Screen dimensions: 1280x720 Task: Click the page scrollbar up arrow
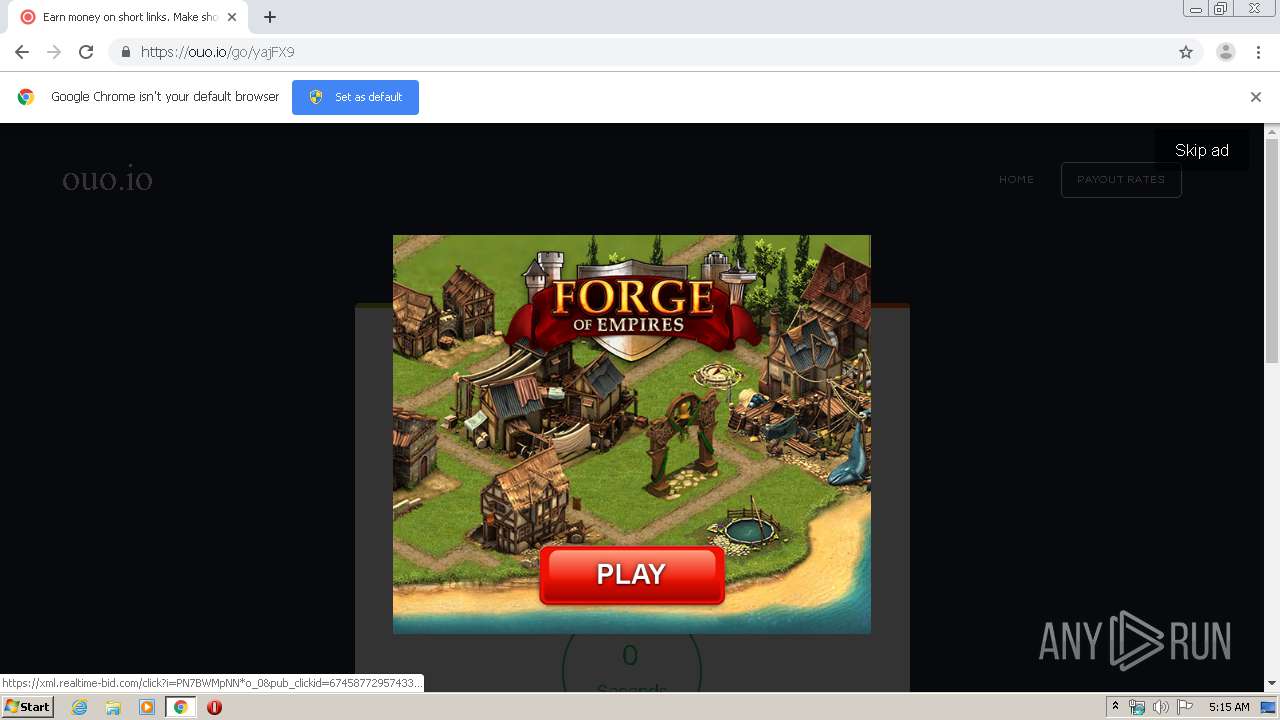(x=1272, y=131)
